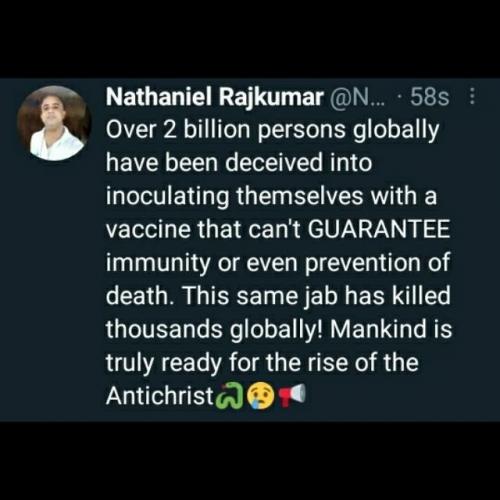This screenshot has height=500, width=500.
Task: Open the Nathaniel Rajkumar display name
Action: click(215, 97)
